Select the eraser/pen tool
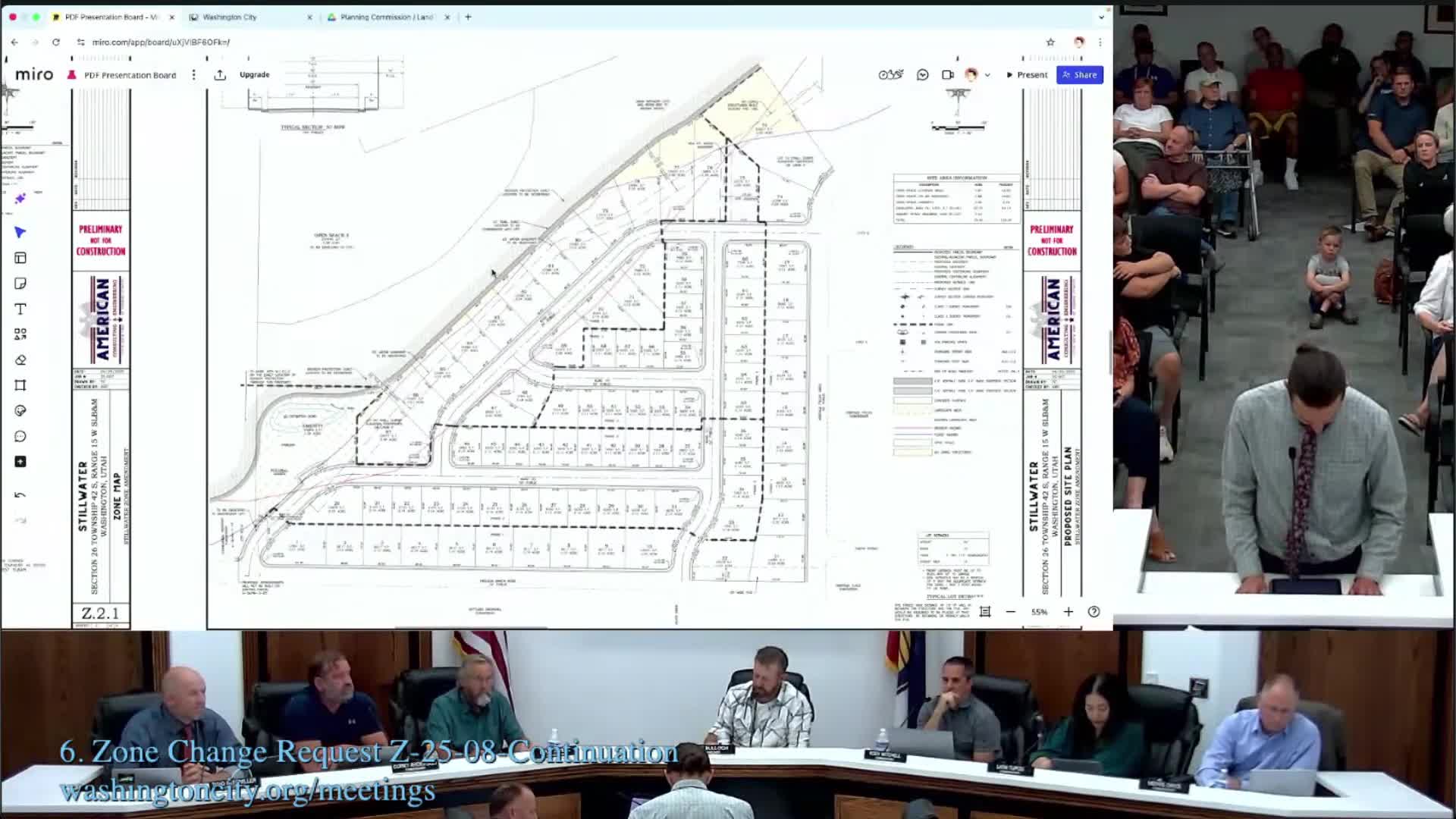Image resolution: width=1456 pixels, height=819 pixels. coord(20,359)
